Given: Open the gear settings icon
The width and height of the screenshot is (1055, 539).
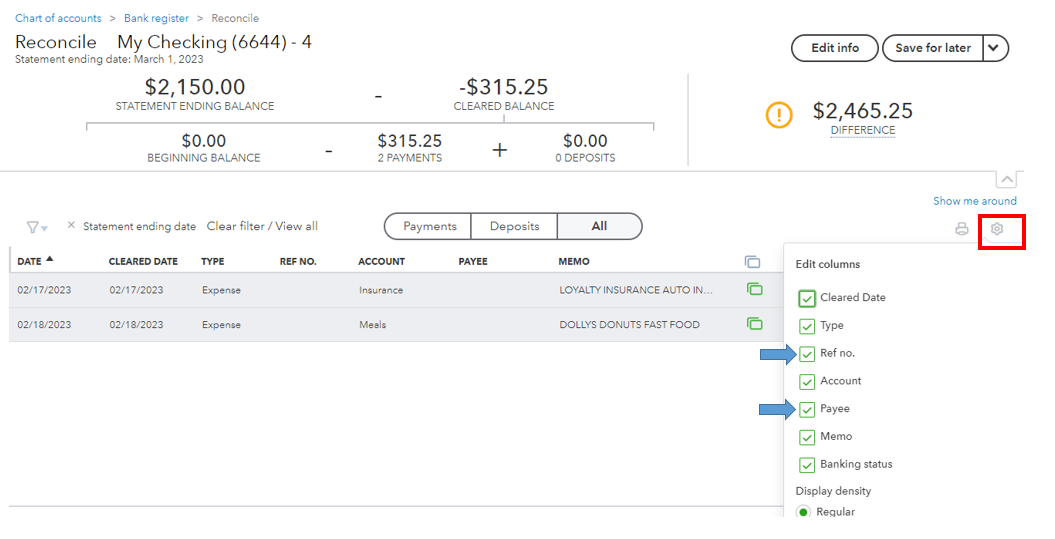Looking at the screenshot, I should tap(996, 229).
